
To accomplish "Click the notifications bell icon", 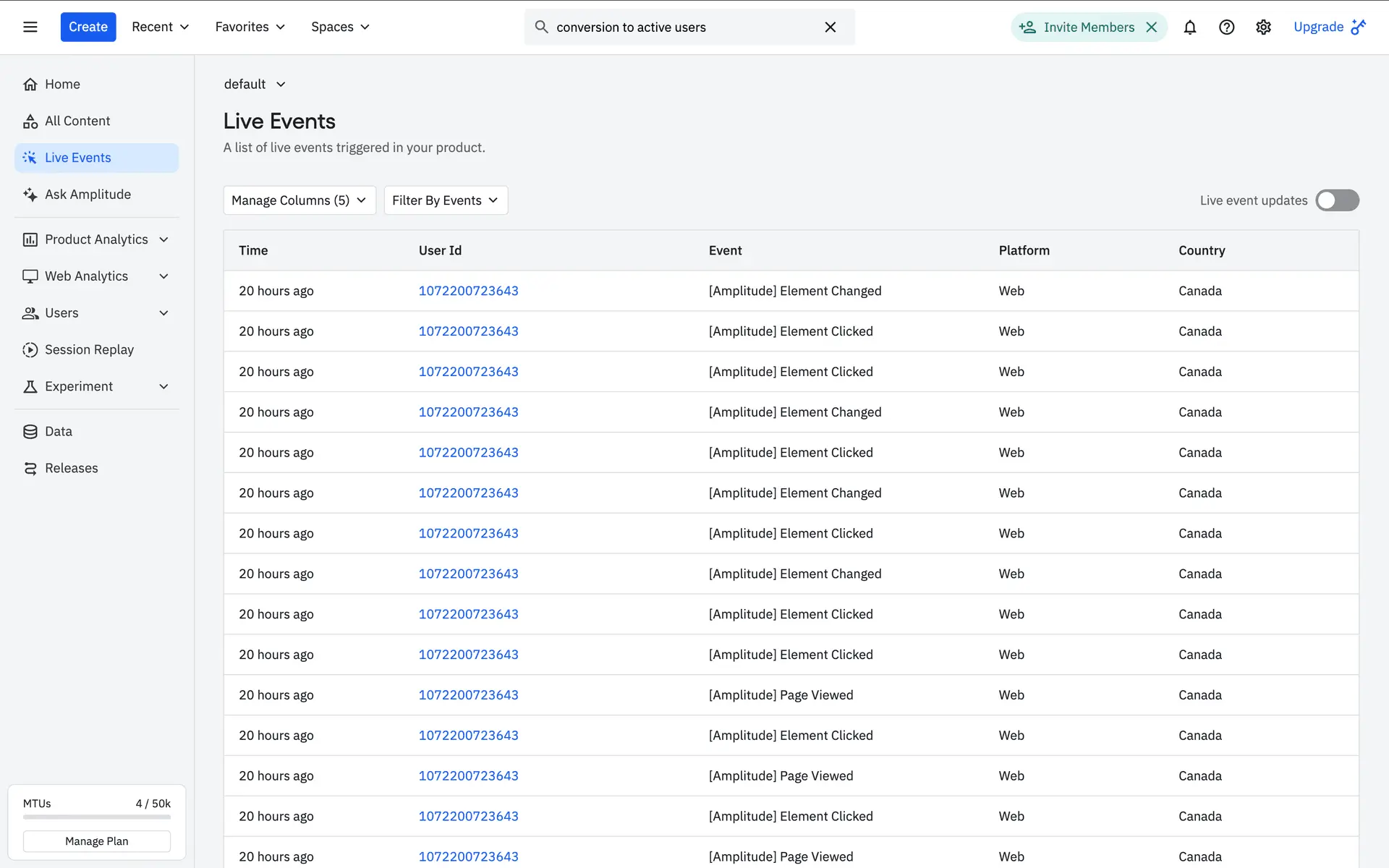I will [x=1189, y=27].
